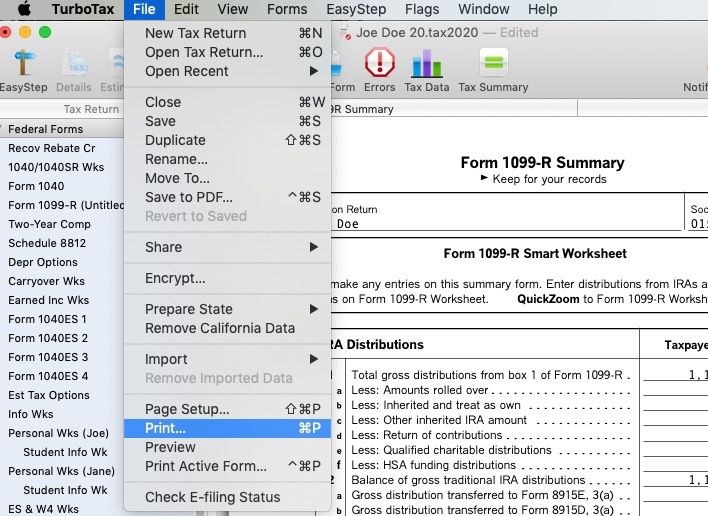Select Earned Inc Wks form
This screenshot has height=516, width=708.
point(49,300)
